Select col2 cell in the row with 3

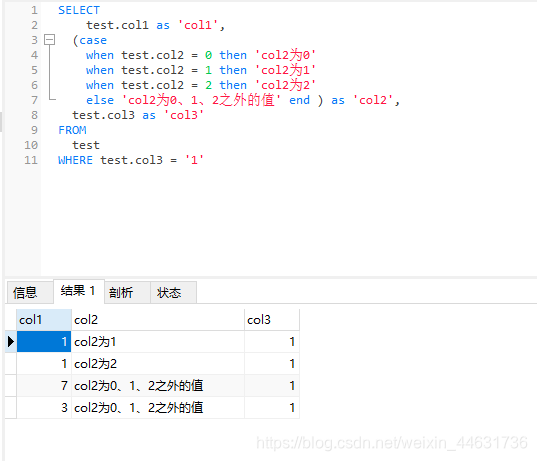[x=158, y=407]
